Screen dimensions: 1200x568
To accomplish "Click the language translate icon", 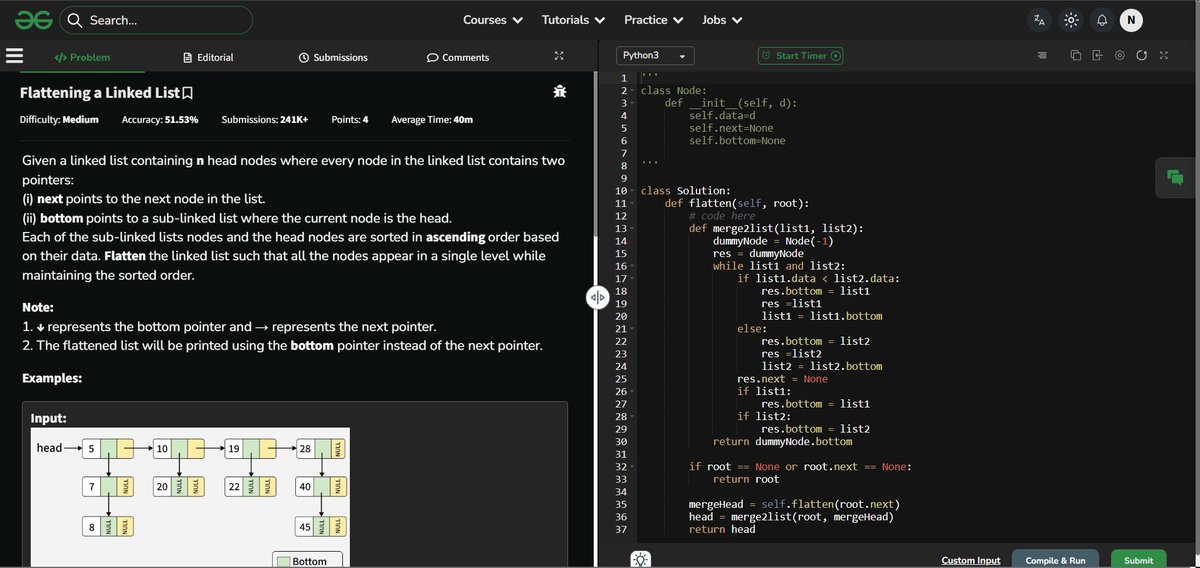I will 1040,20.
